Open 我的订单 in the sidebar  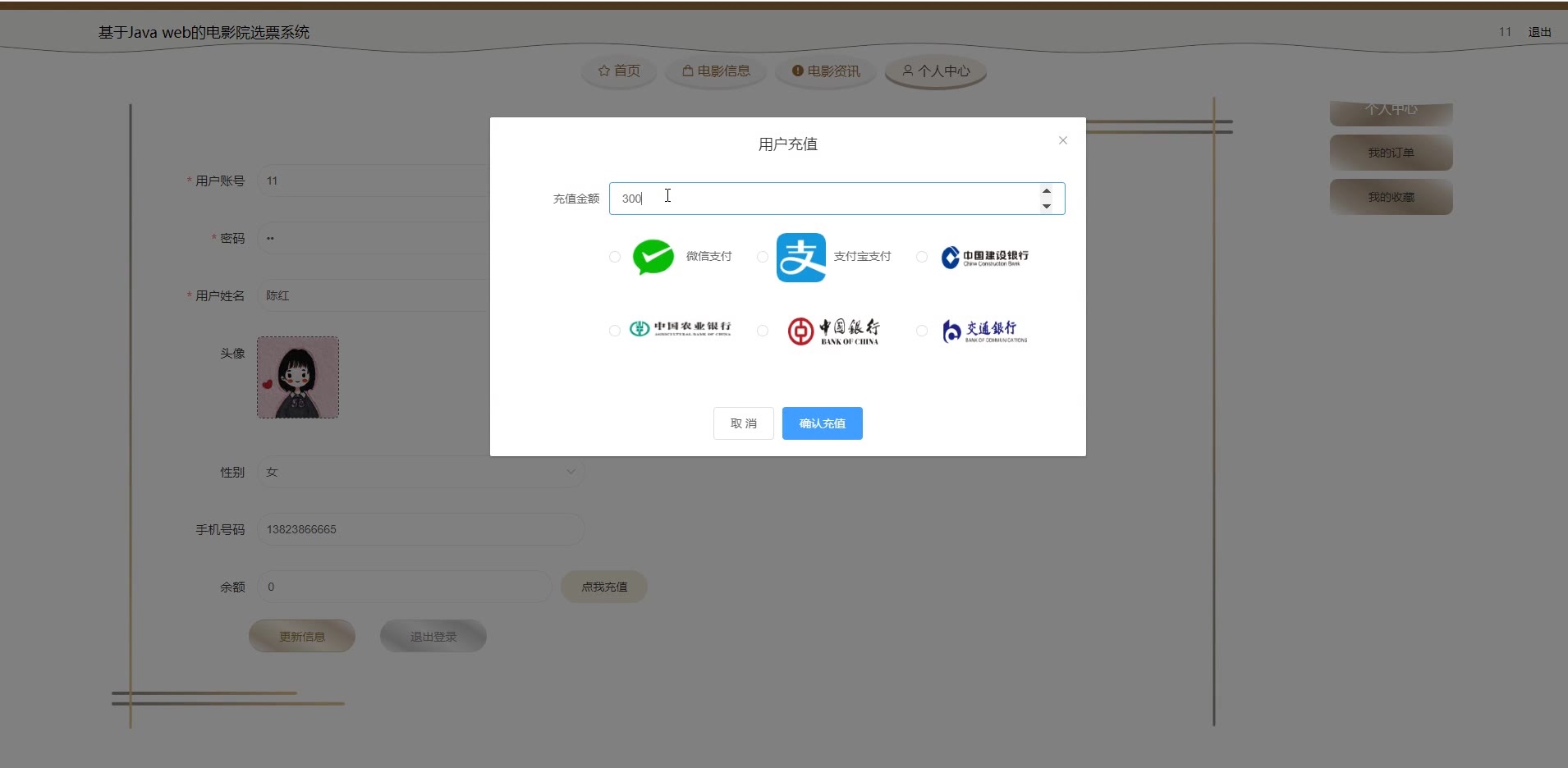click(1391, 153)
